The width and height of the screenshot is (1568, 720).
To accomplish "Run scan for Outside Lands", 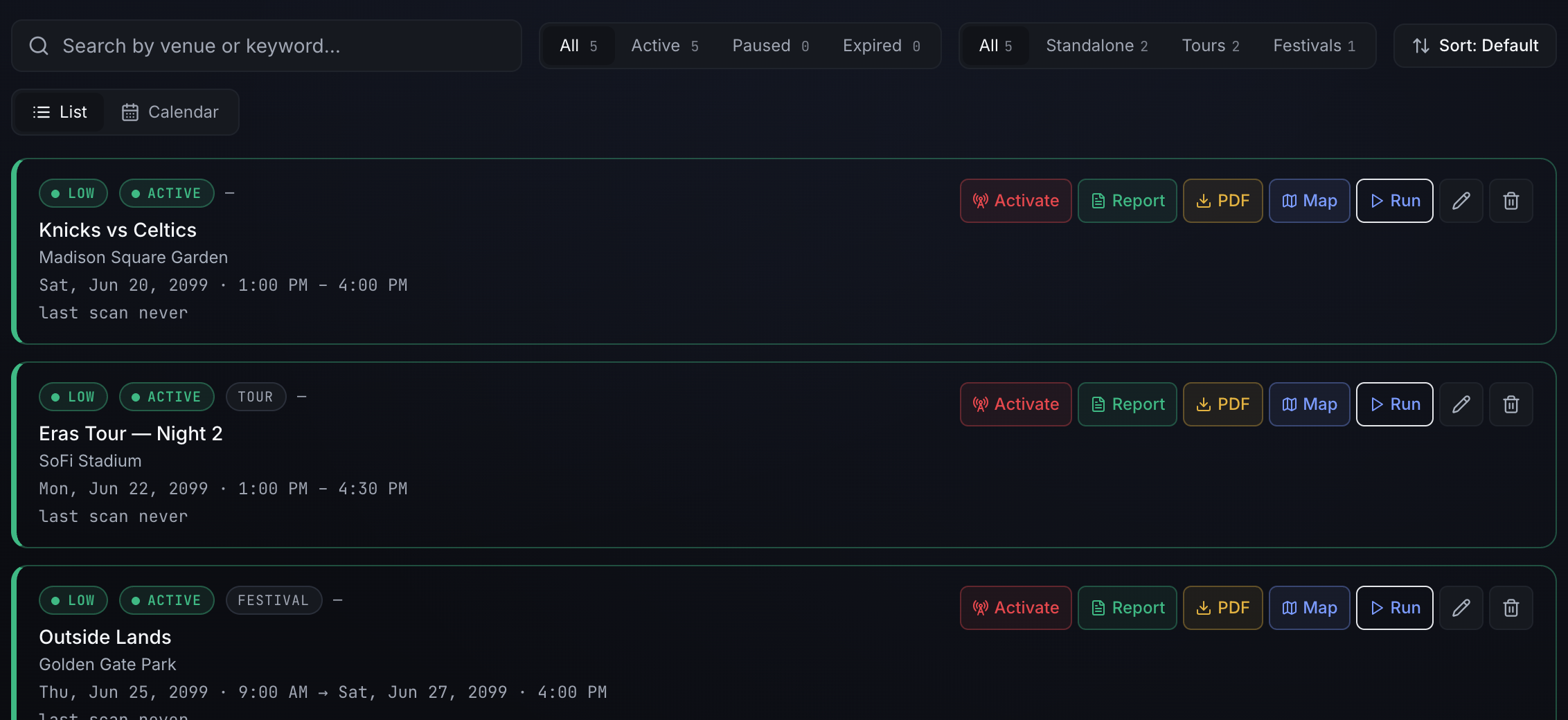I will 1394,608.
